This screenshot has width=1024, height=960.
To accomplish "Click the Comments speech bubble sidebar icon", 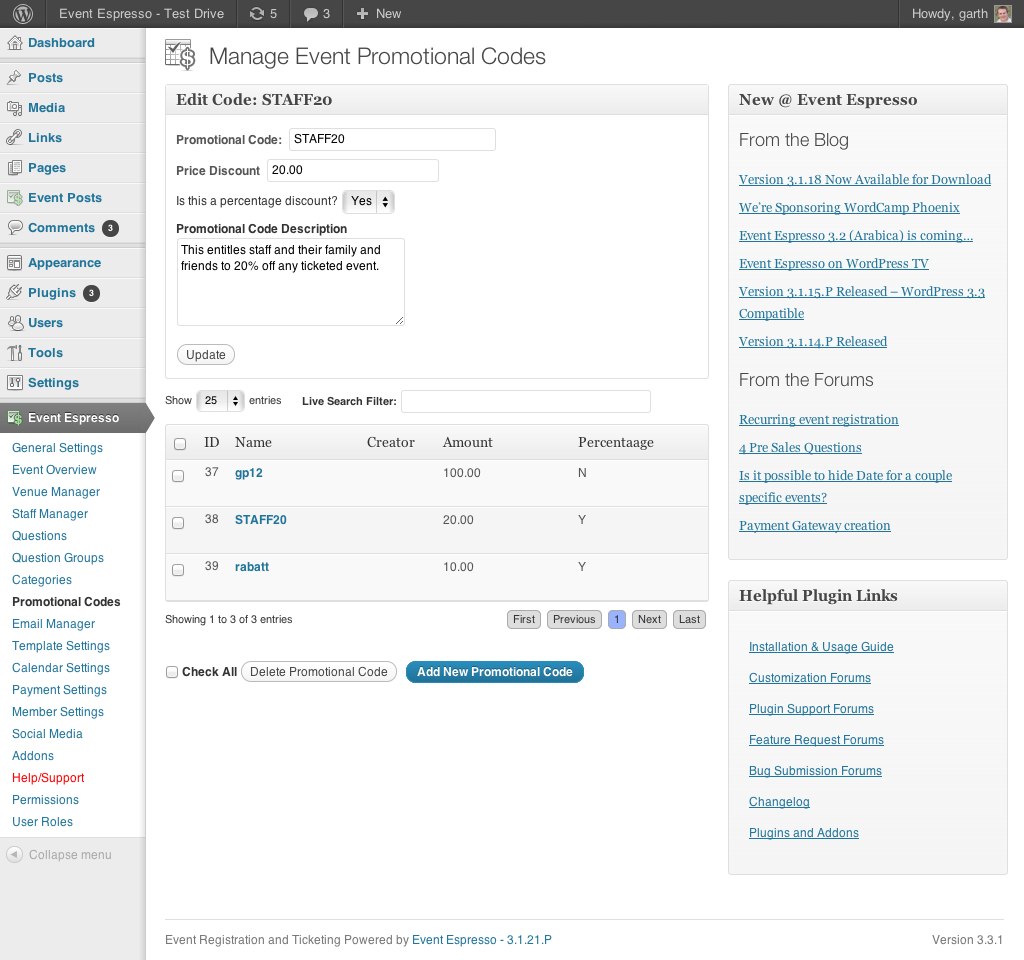I will [14, 228].
